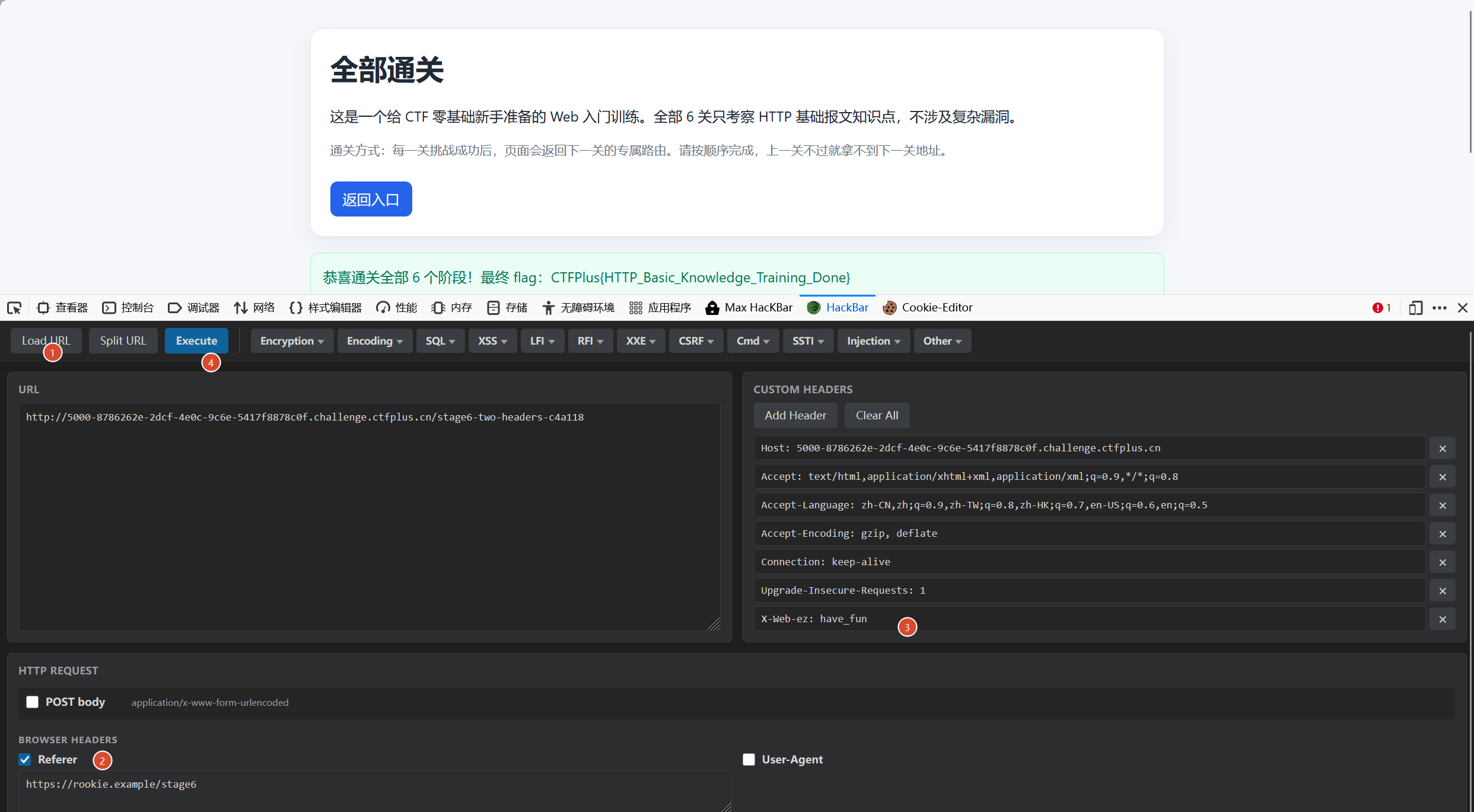Edit the Accept text/html header field
Viewport: 1474px width, 812px height.
(1089, 476)
